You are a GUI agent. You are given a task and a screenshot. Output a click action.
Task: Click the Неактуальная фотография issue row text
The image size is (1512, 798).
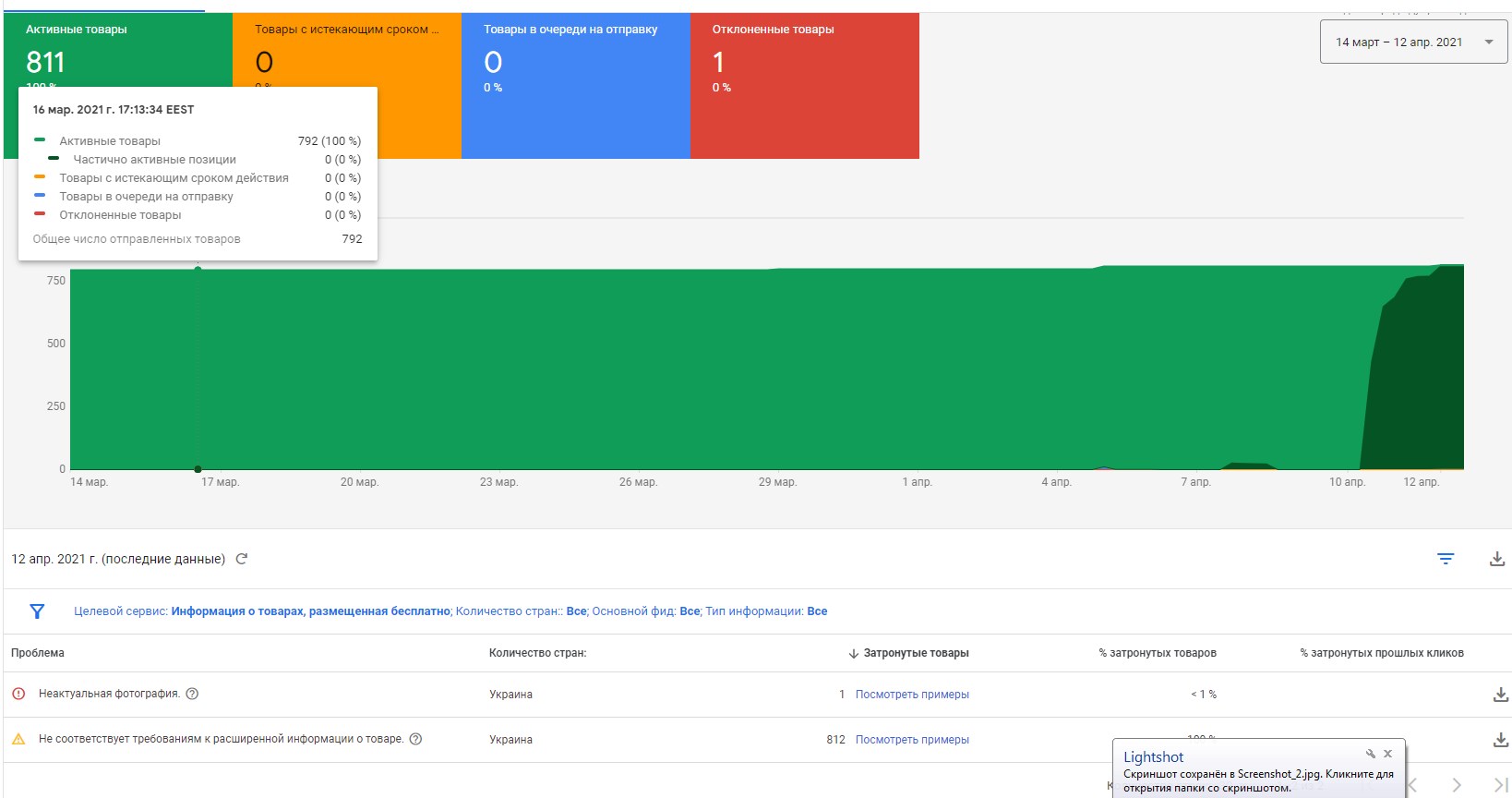[109, 694]
